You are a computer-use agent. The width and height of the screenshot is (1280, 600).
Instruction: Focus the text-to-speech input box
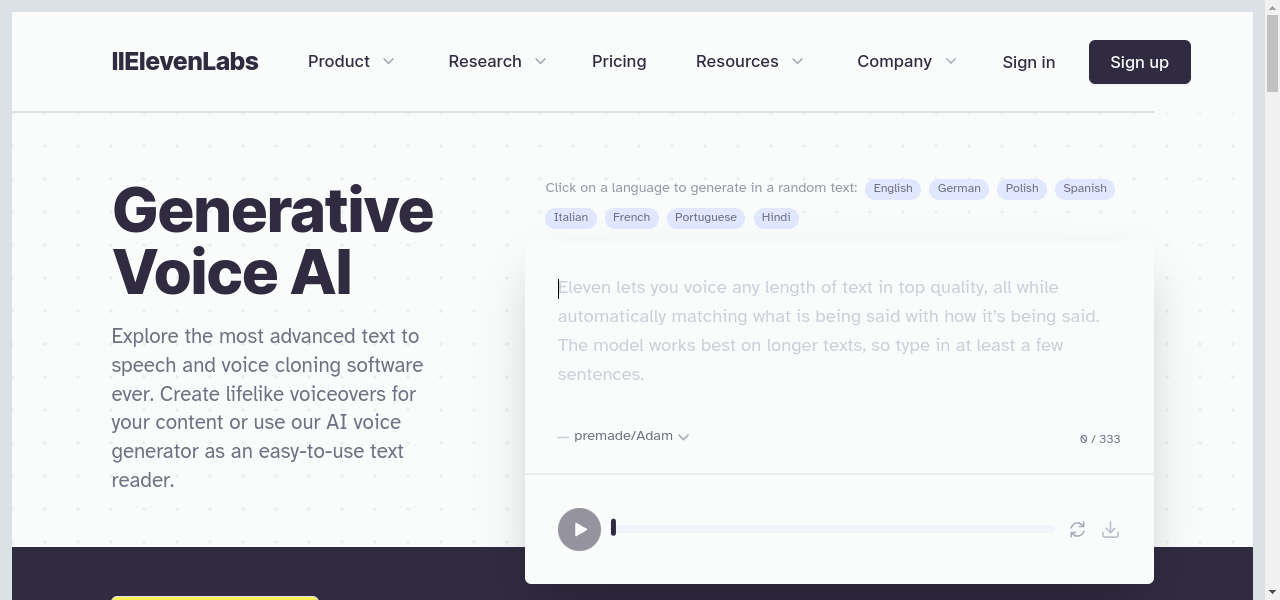click(x=838, y=331)
